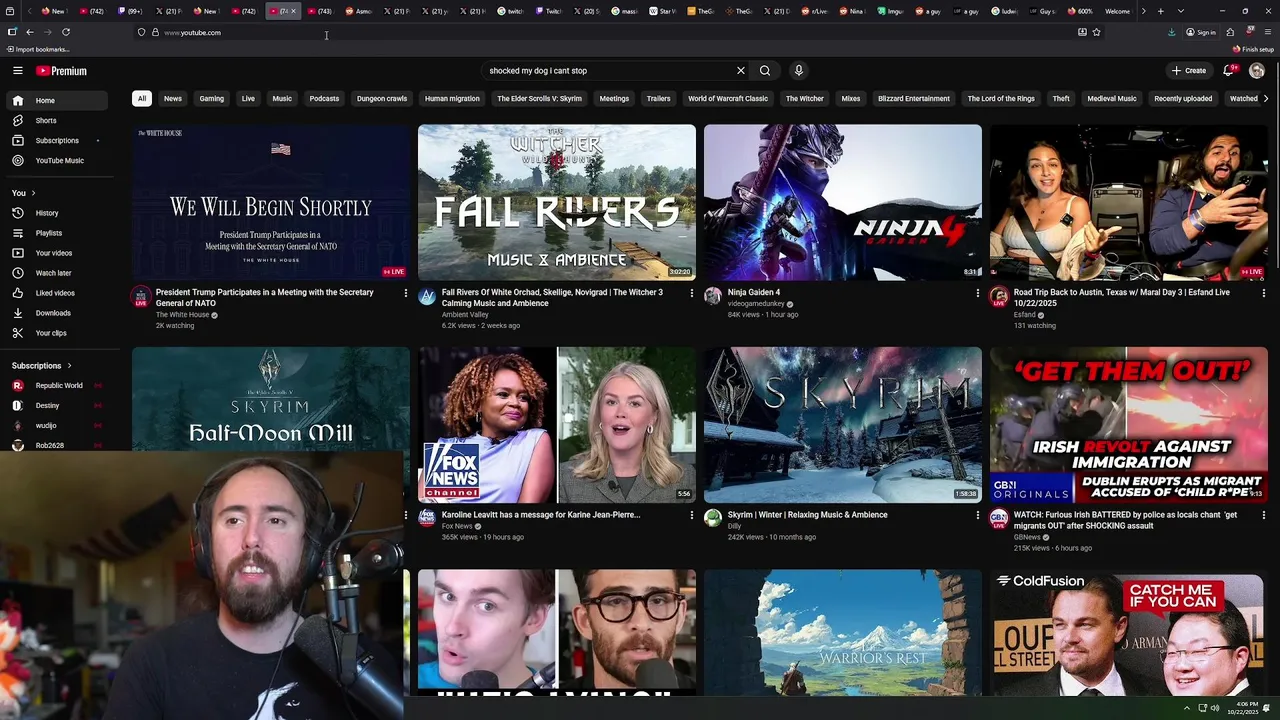The height and width of the screenshot is (720, 1280).
Task: Reload the page in browser toolbar
Action: pyautogui.click(x=66, y=32)
